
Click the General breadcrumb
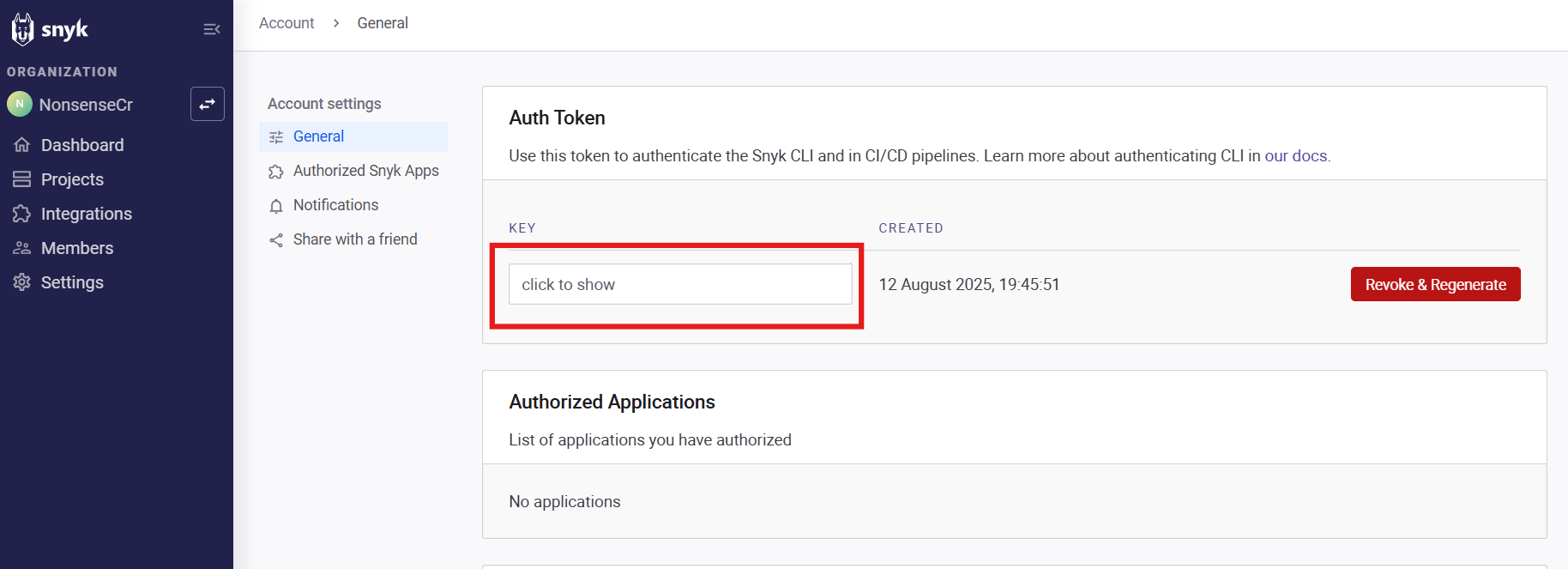[x=383, y=23]
